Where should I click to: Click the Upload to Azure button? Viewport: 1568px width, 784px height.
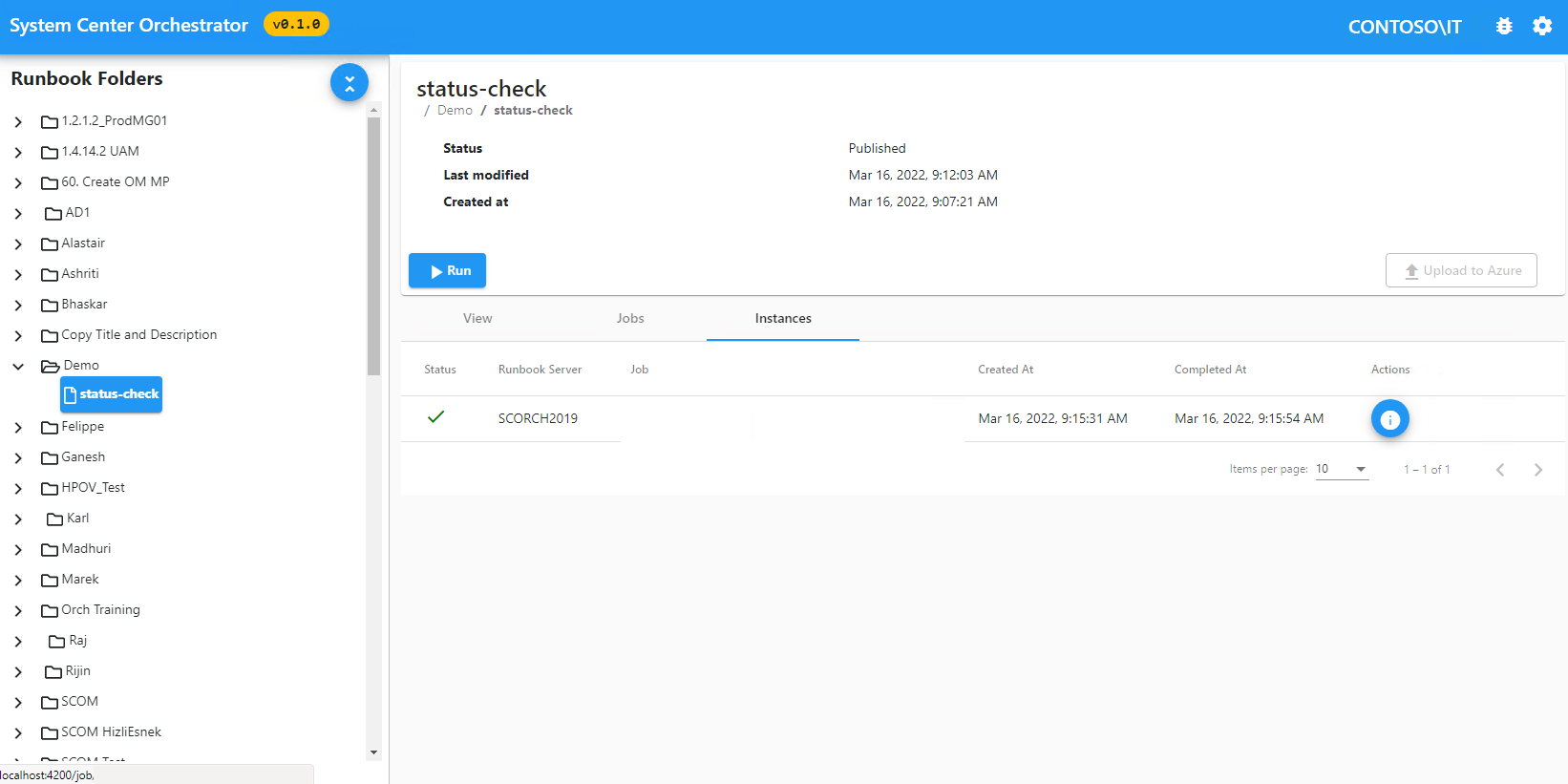tap(1461, 270)
